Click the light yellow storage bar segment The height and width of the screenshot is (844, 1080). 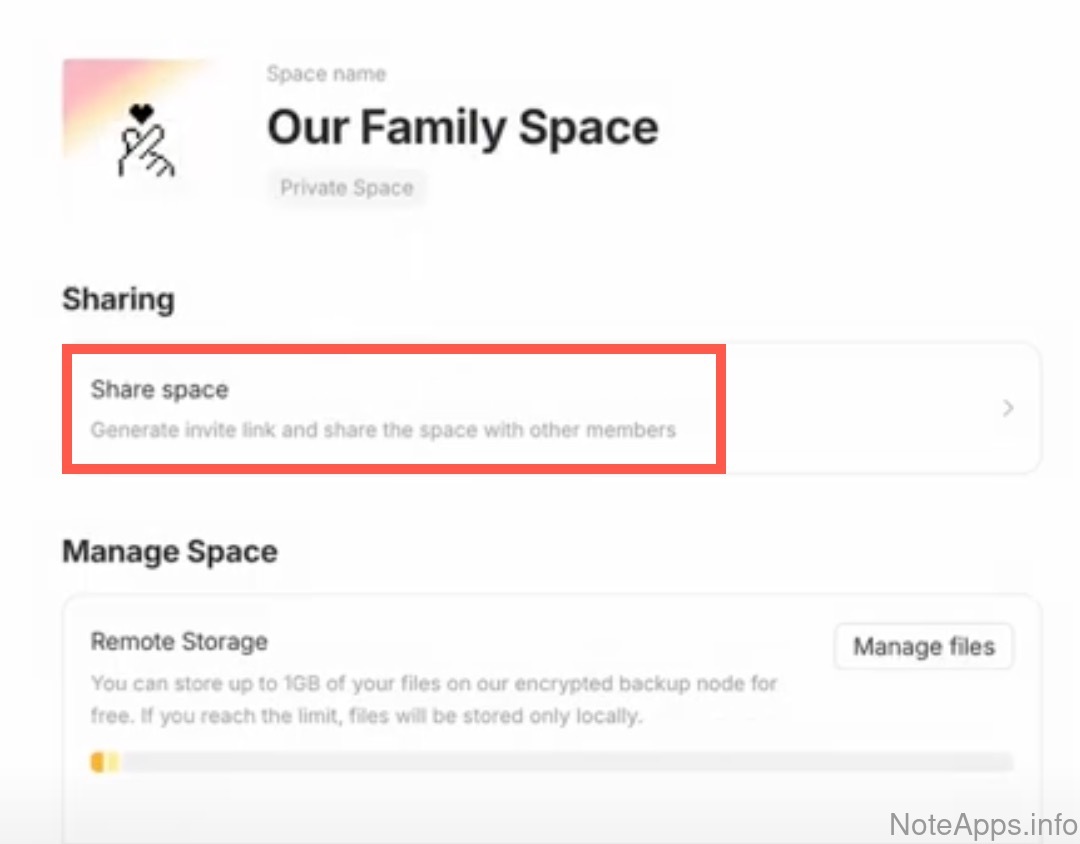tap(112, 763)
